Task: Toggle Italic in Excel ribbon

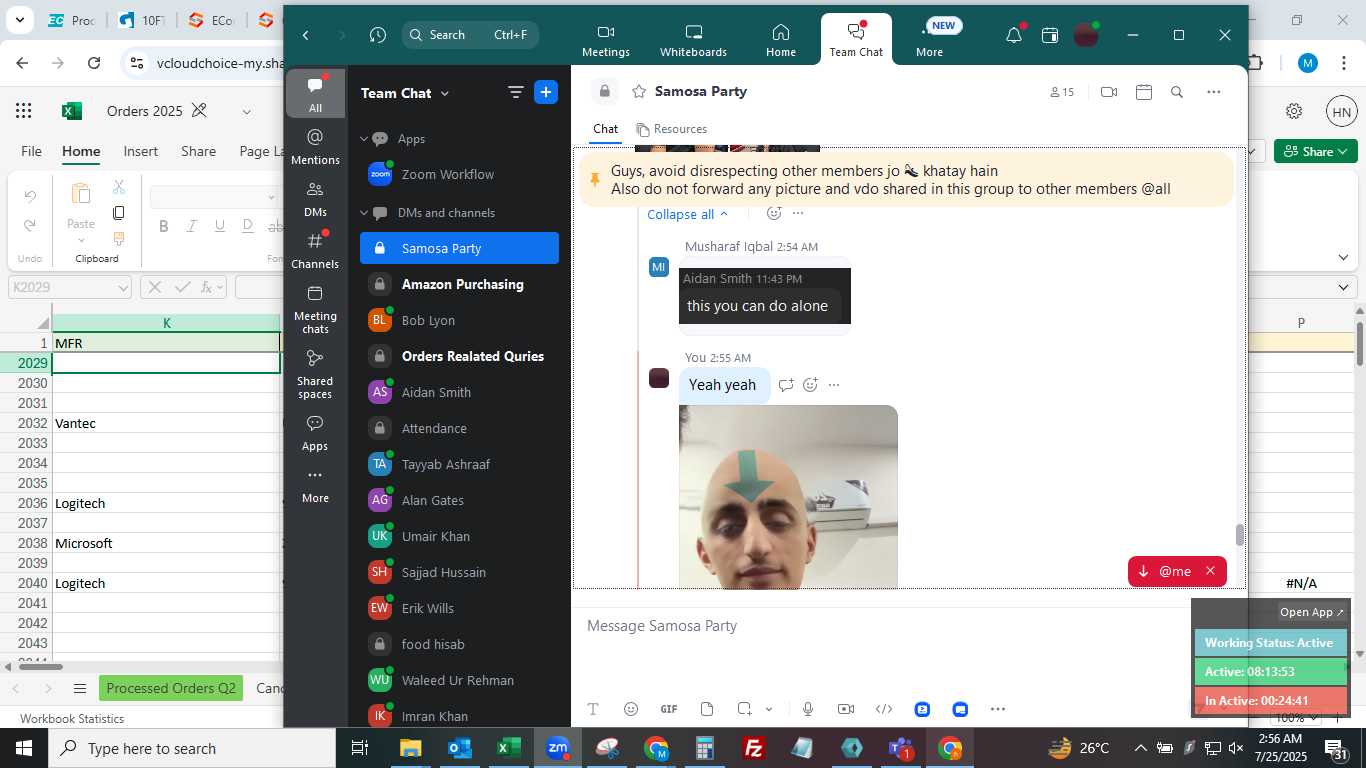Action: [x=192, y=226]
